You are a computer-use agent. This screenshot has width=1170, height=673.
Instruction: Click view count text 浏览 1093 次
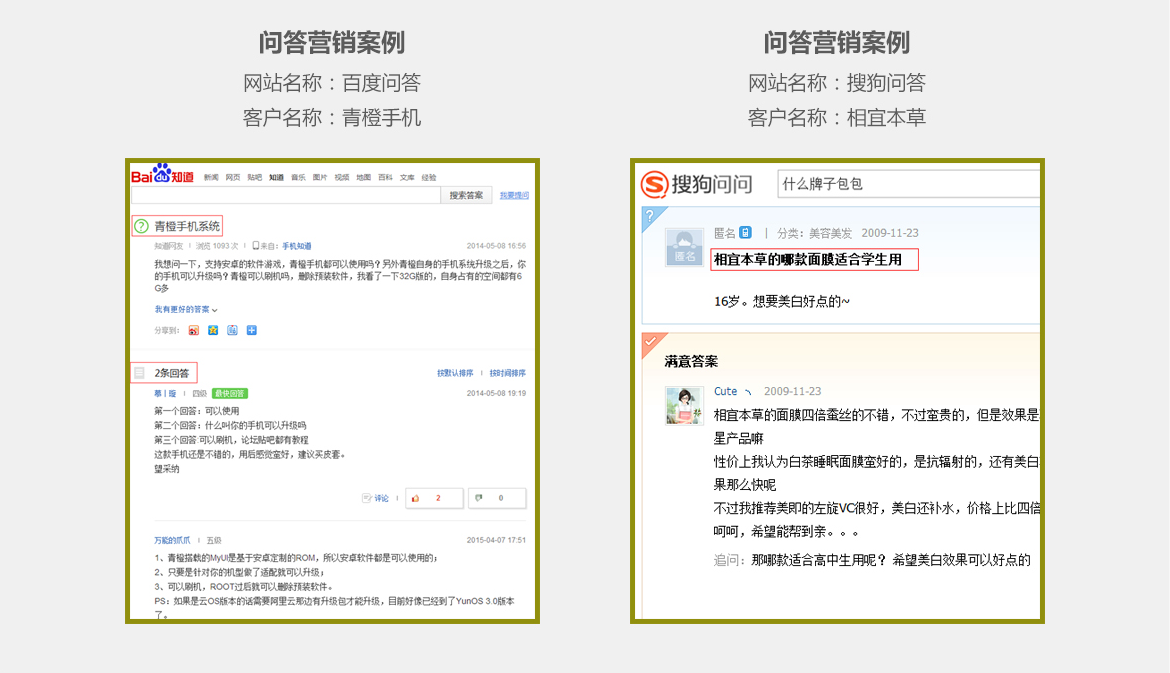[x=217, y=246]
